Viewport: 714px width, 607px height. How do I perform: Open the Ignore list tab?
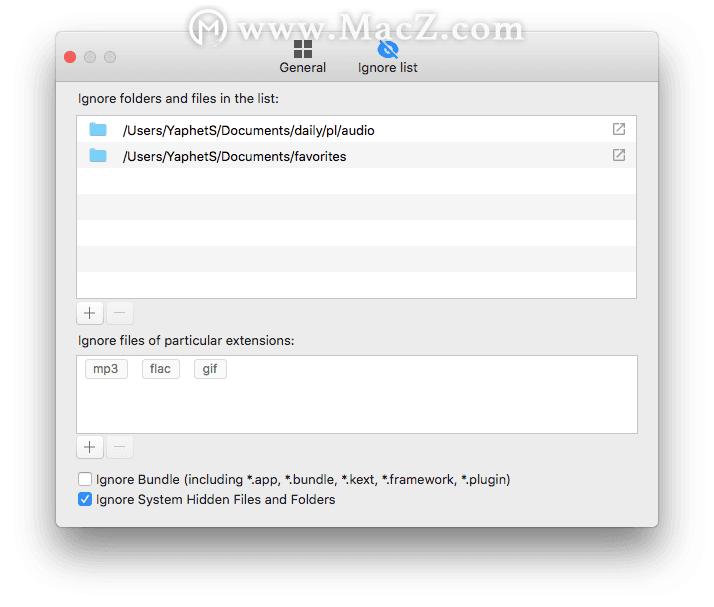tap(388, 56)
